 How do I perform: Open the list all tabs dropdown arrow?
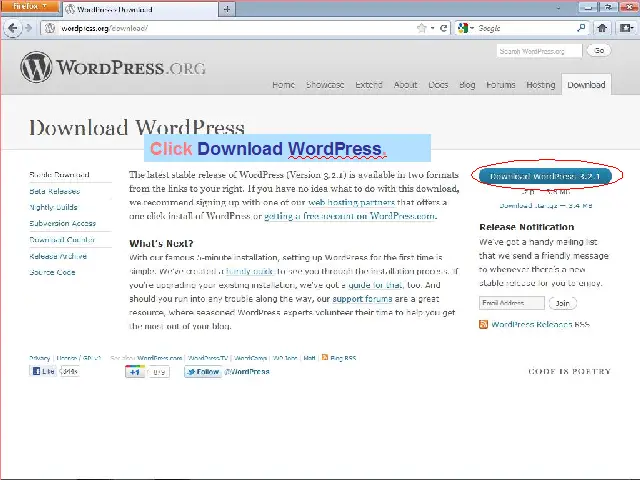(558, 8)
